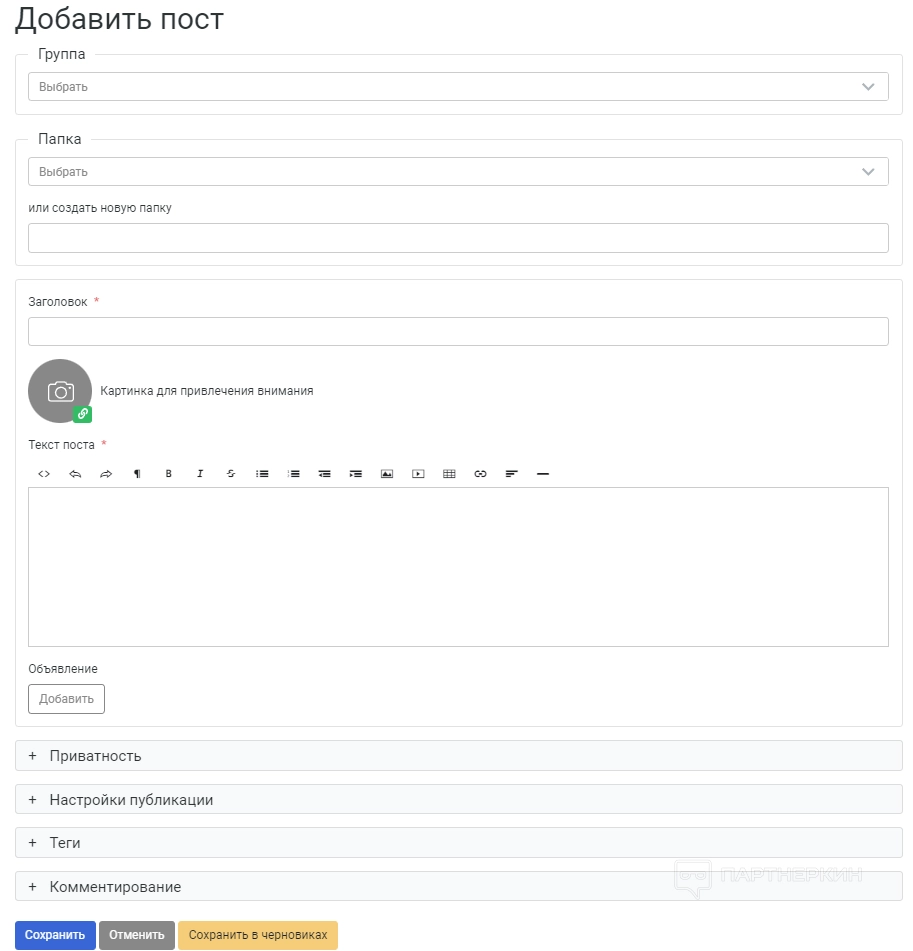Click the redo arrow in editor
Screen dimensions: 913x951
(106, 474)
